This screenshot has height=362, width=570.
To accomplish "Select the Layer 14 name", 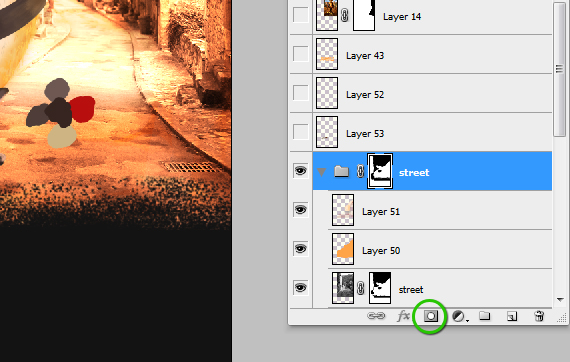I will pos(402,16).
